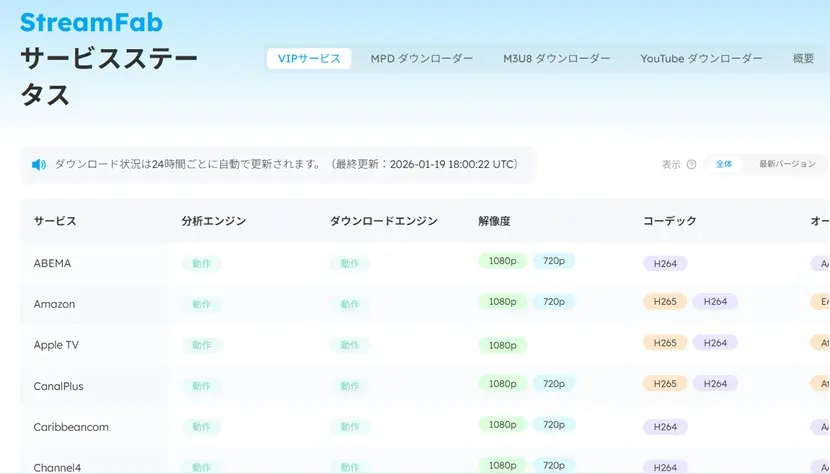The width and height of the screenshot is (830, 474).
Task: Select the VIPサービス tab
Action: click(309, 59)
